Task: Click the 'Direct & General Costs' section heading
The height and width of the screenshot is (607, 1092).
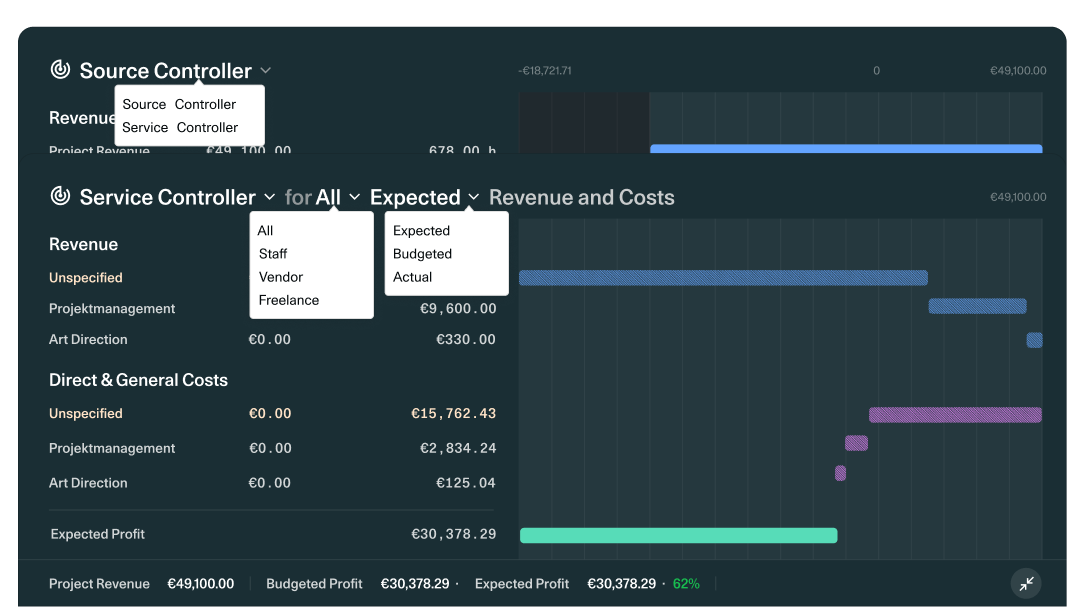Action: [x=138, y=380]
